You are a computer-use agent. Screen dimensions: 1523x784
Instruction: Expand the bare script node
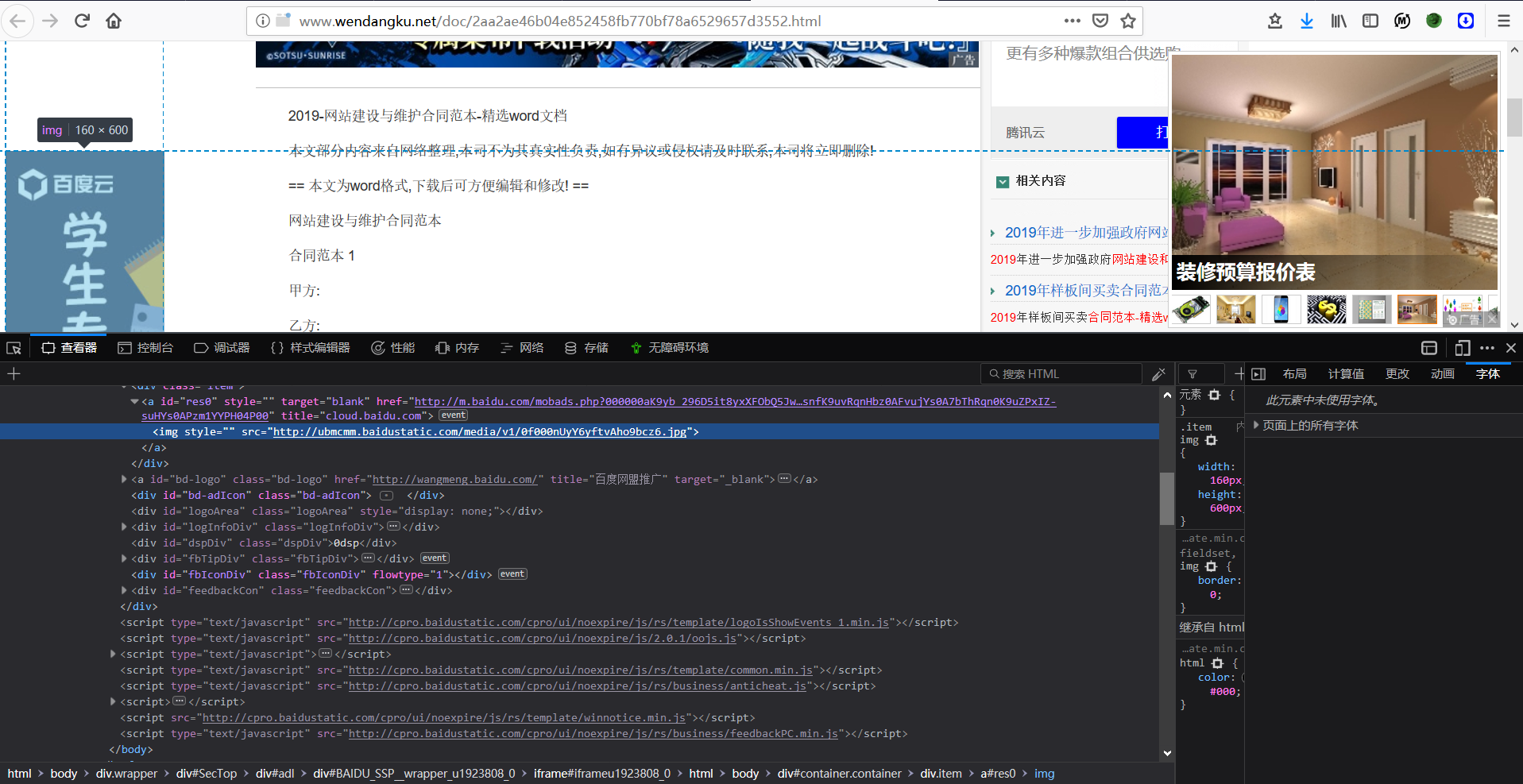pos(113,701)
